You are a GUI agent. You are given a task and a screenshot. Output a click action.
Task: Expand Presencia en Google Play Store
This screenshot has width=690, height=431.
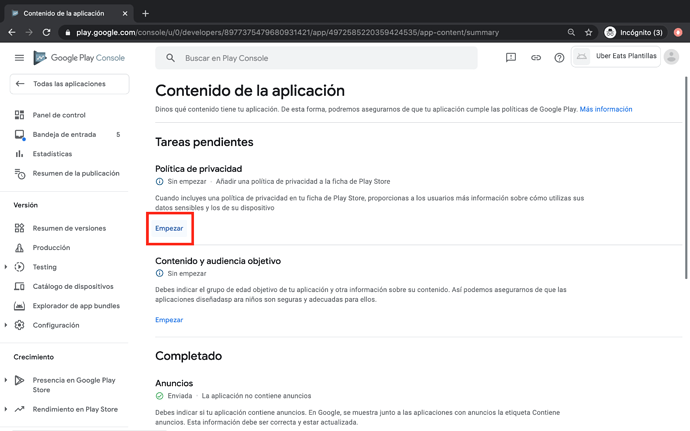tap(6, 380)
